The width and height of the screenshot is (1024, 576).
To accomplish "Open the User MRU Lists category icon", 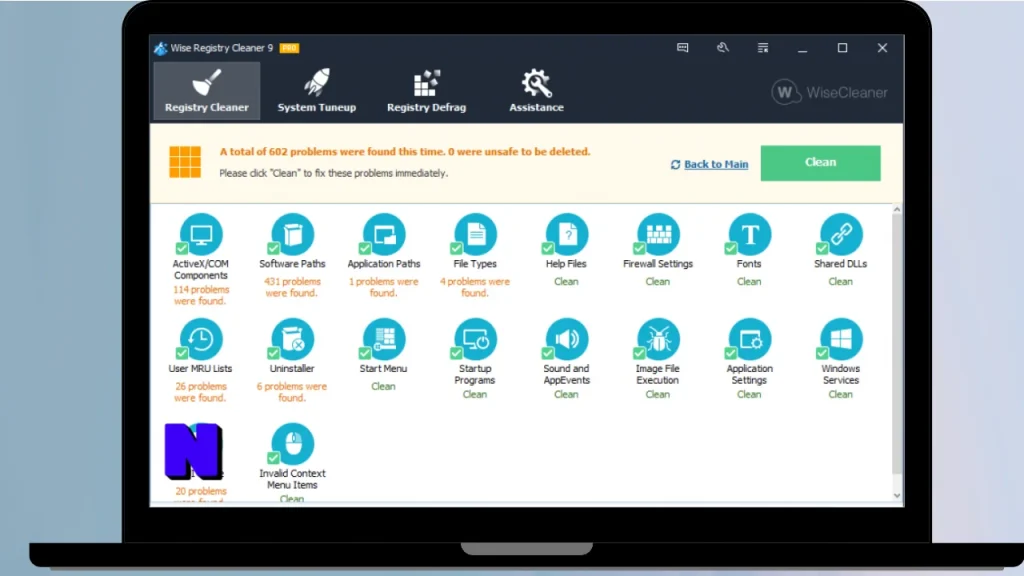I will pos(201,339).
